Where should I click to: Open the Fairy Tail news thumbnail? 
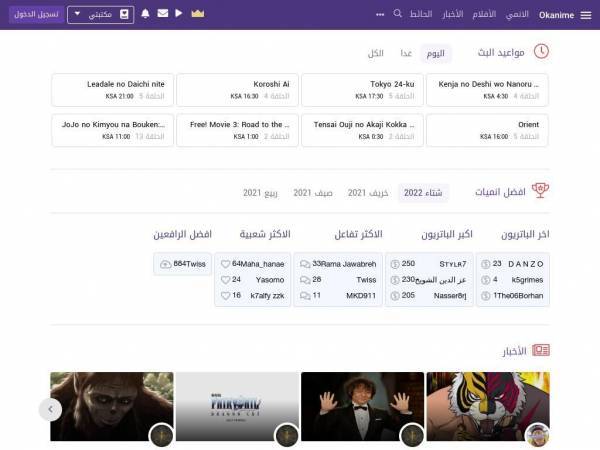click(x=237, y=406)
